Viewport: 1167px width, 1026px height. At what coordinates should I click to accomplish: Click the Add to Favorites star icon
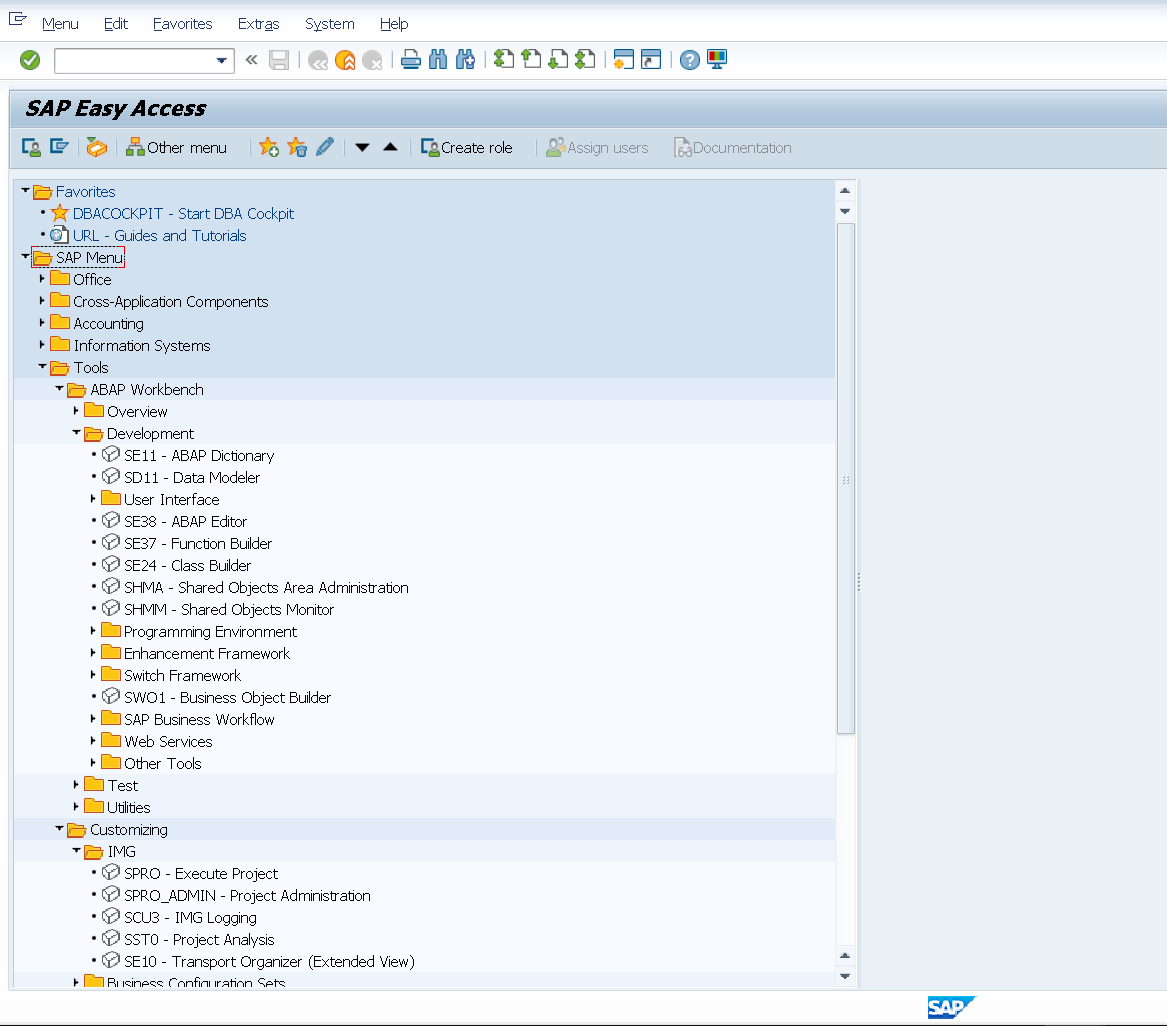click(x=268, y=148)
